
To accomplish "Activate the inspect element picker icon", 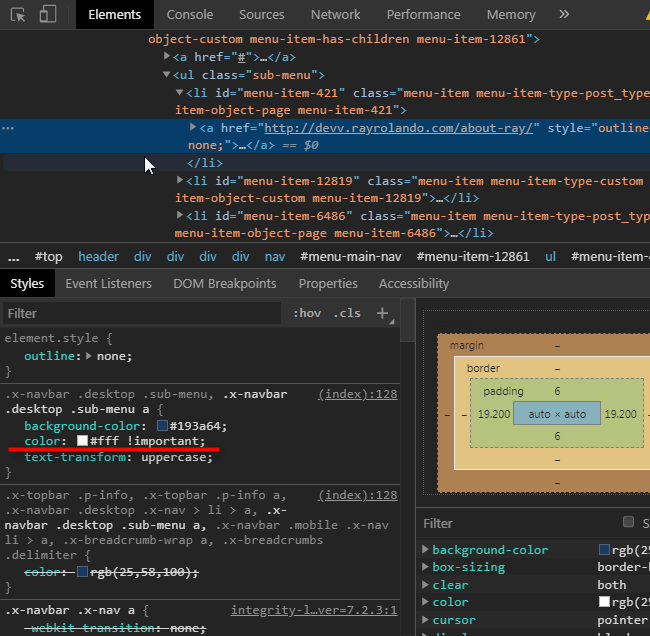I will tap(18, 15).
